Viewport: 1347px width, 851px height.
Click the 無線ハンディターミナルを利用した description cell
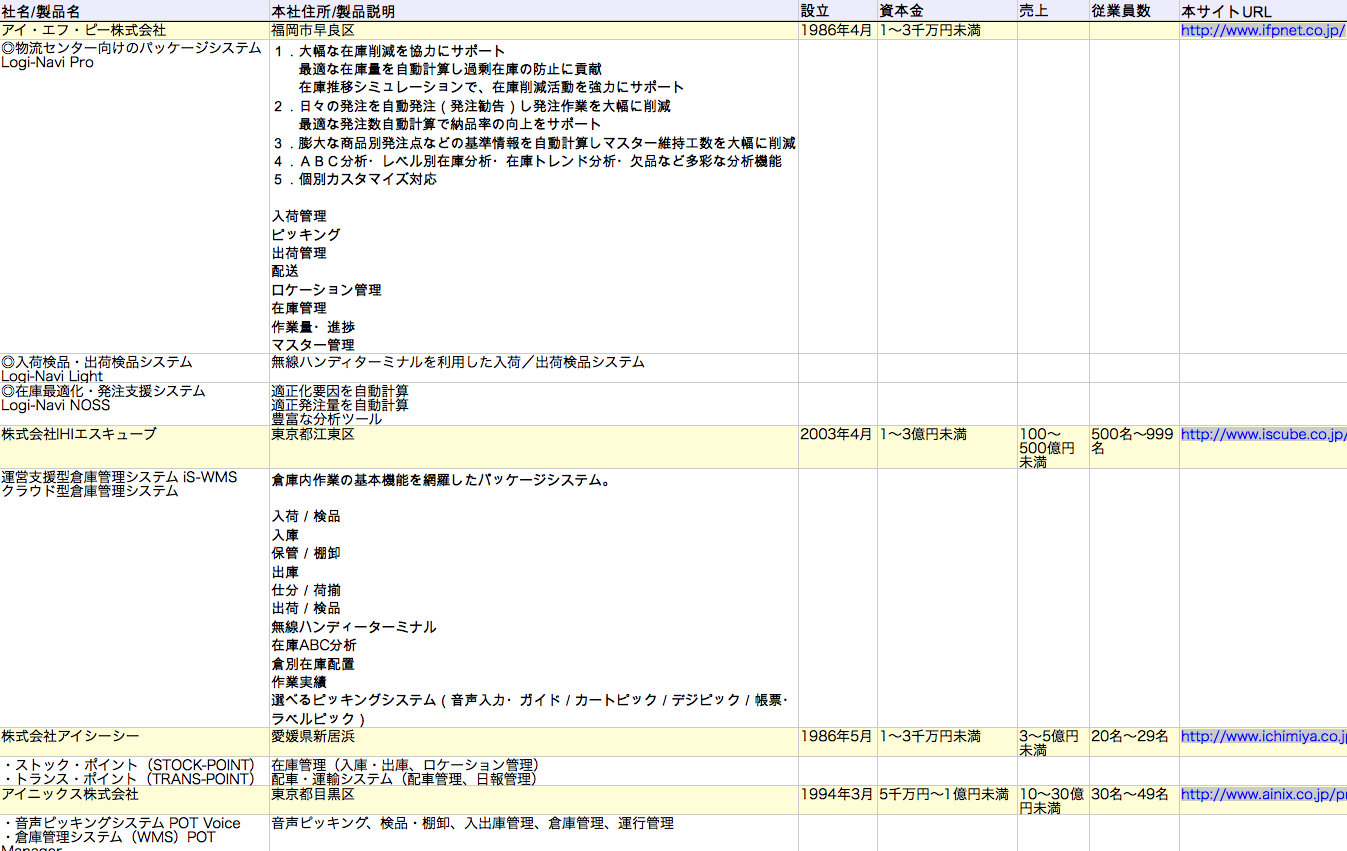coord(534,369)
